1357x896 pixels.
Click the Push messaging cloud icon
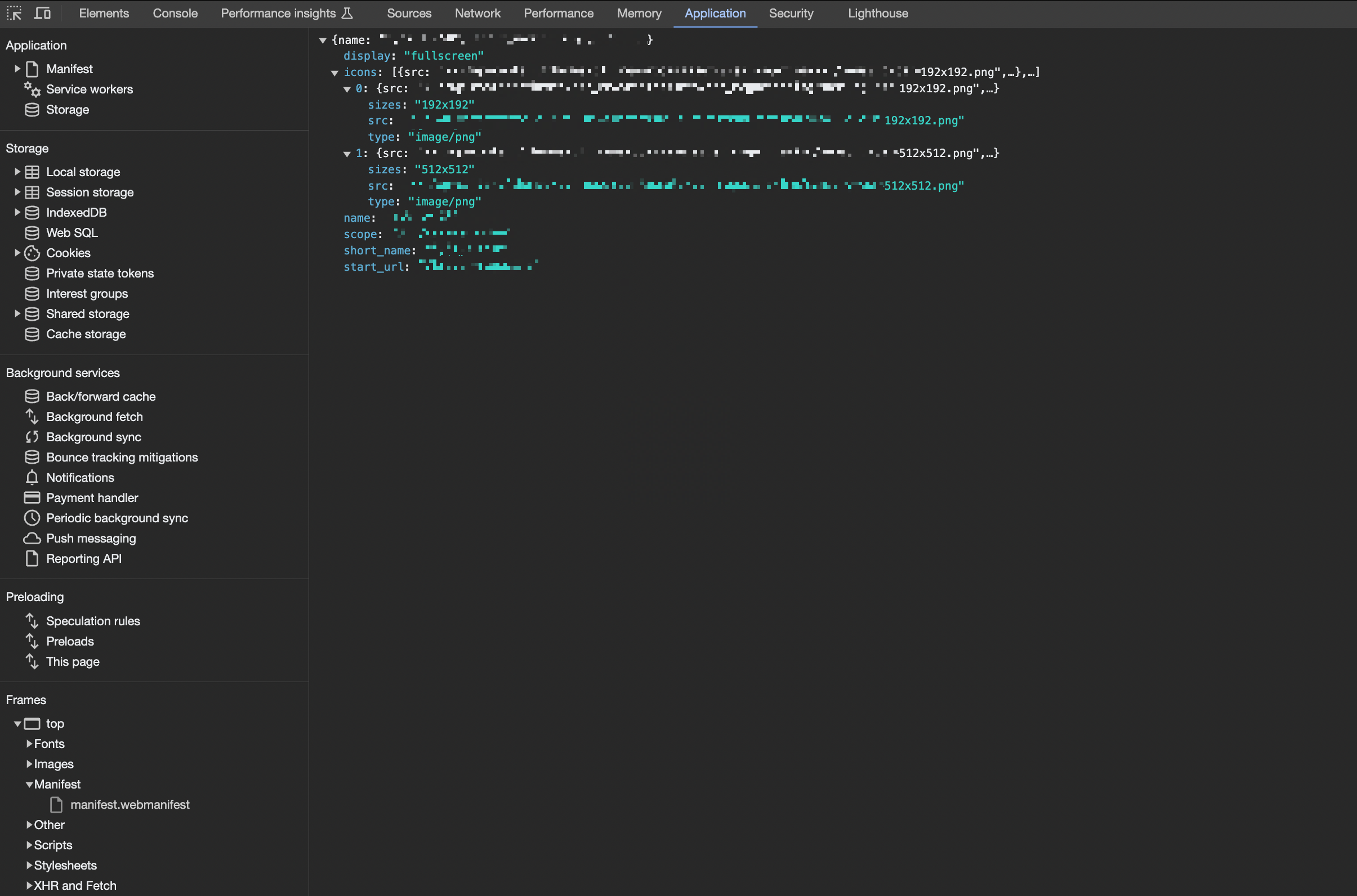[x=32, y=538]
